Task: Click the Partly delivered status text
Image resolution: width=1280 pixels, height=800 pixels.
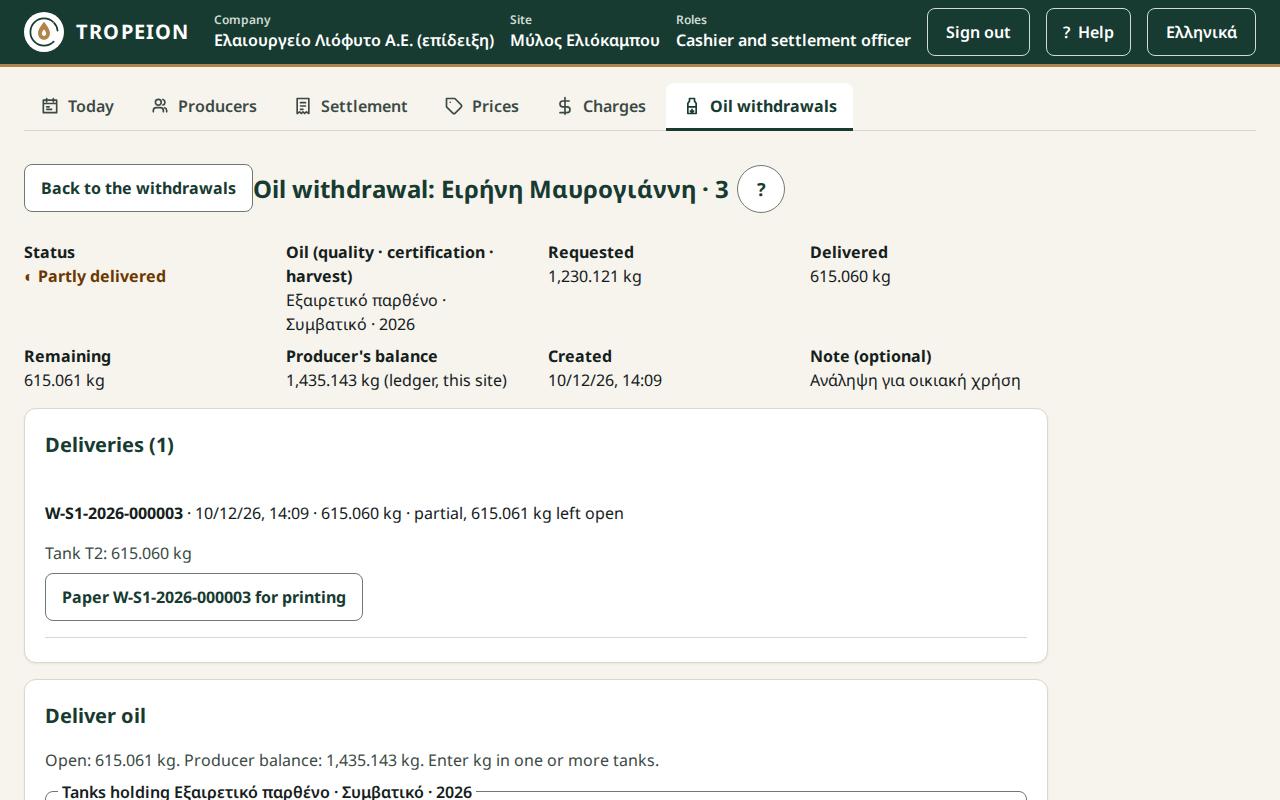Action: point(102,277)
